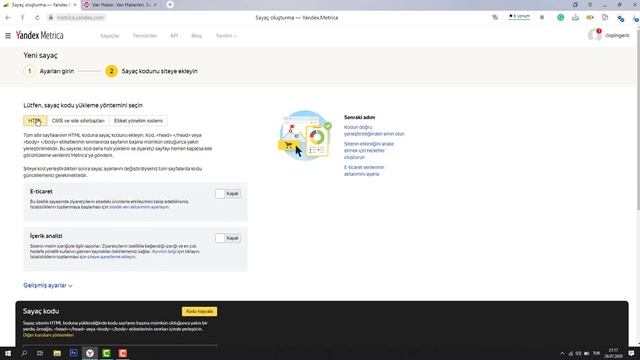Open the red Camtasia recorder taskbar icon
The image size is (640, 360).
123,353
